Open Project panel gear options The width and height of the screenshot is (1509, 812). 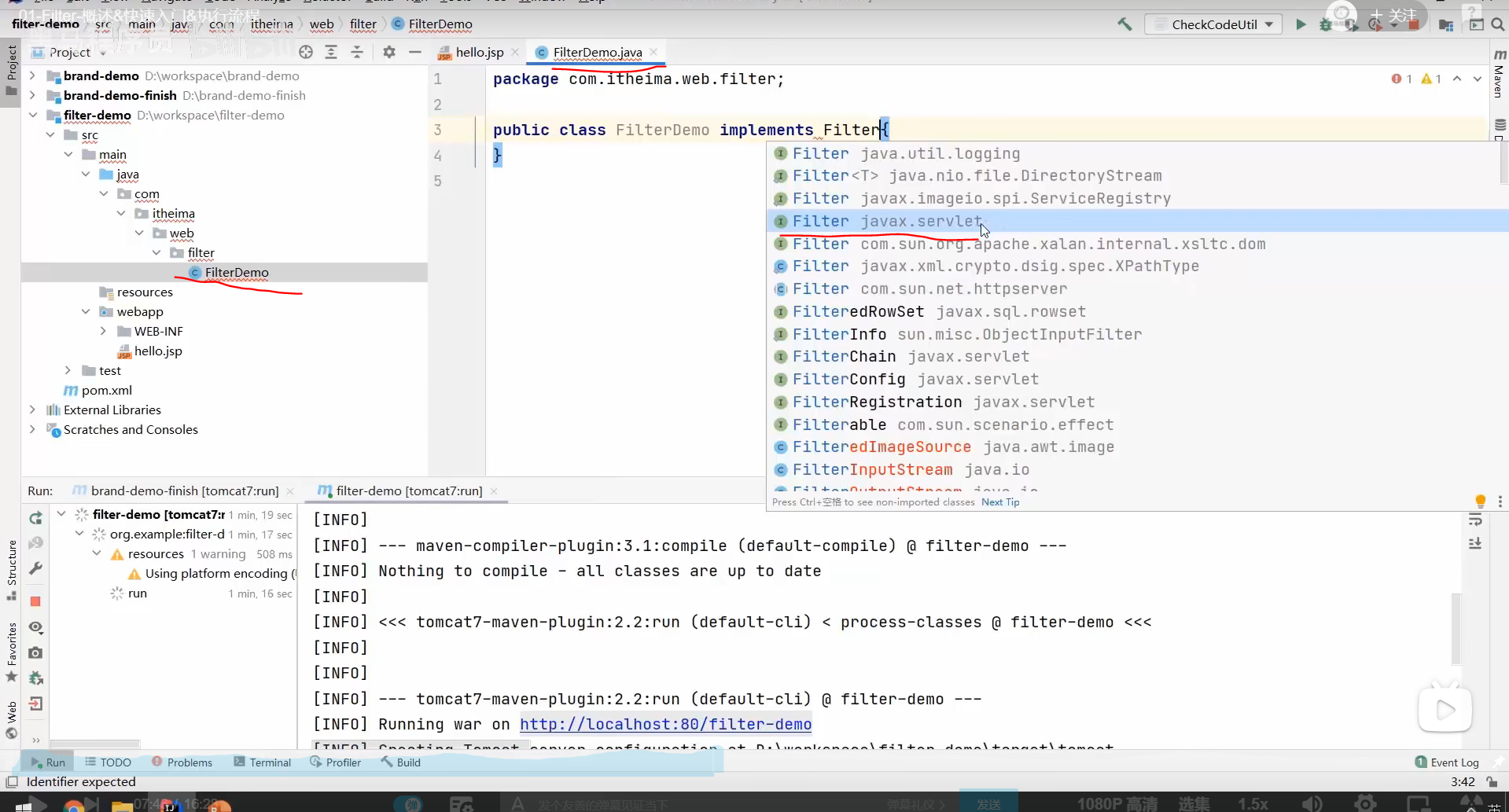(x=389, y=52)
